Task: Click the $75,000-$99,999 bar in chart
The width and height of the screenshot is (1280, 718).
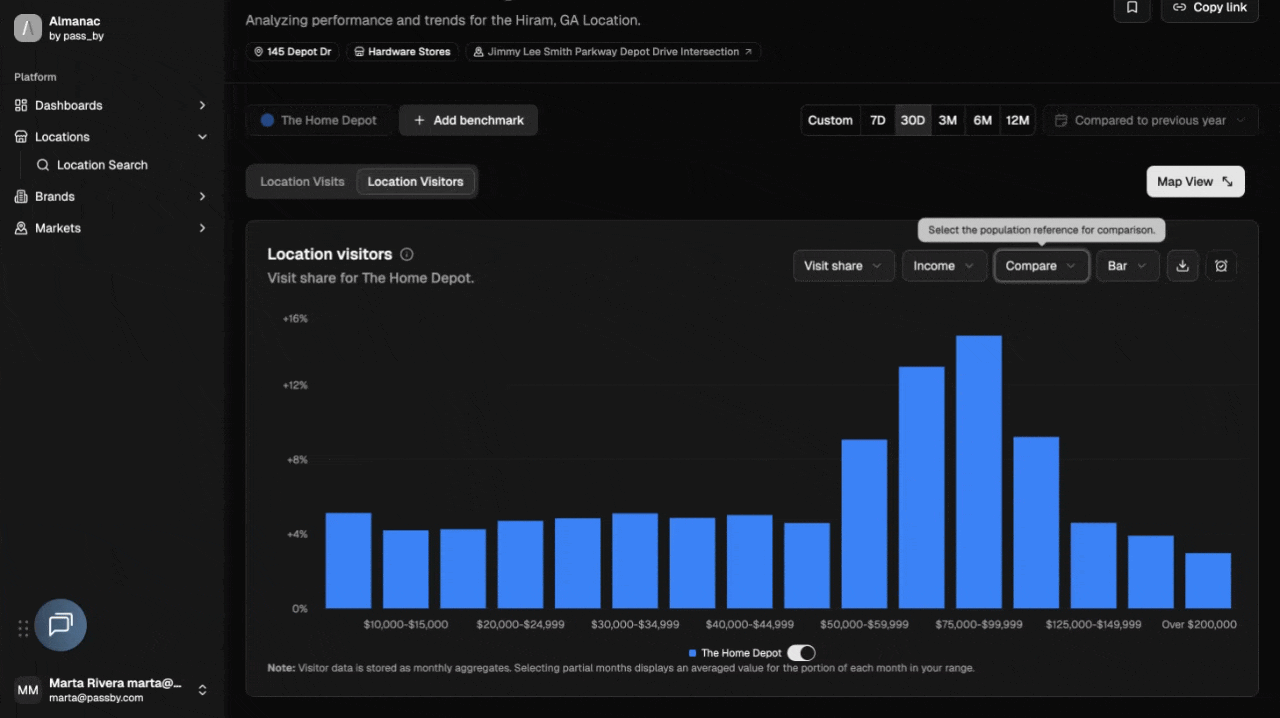Action: point(978,472)
